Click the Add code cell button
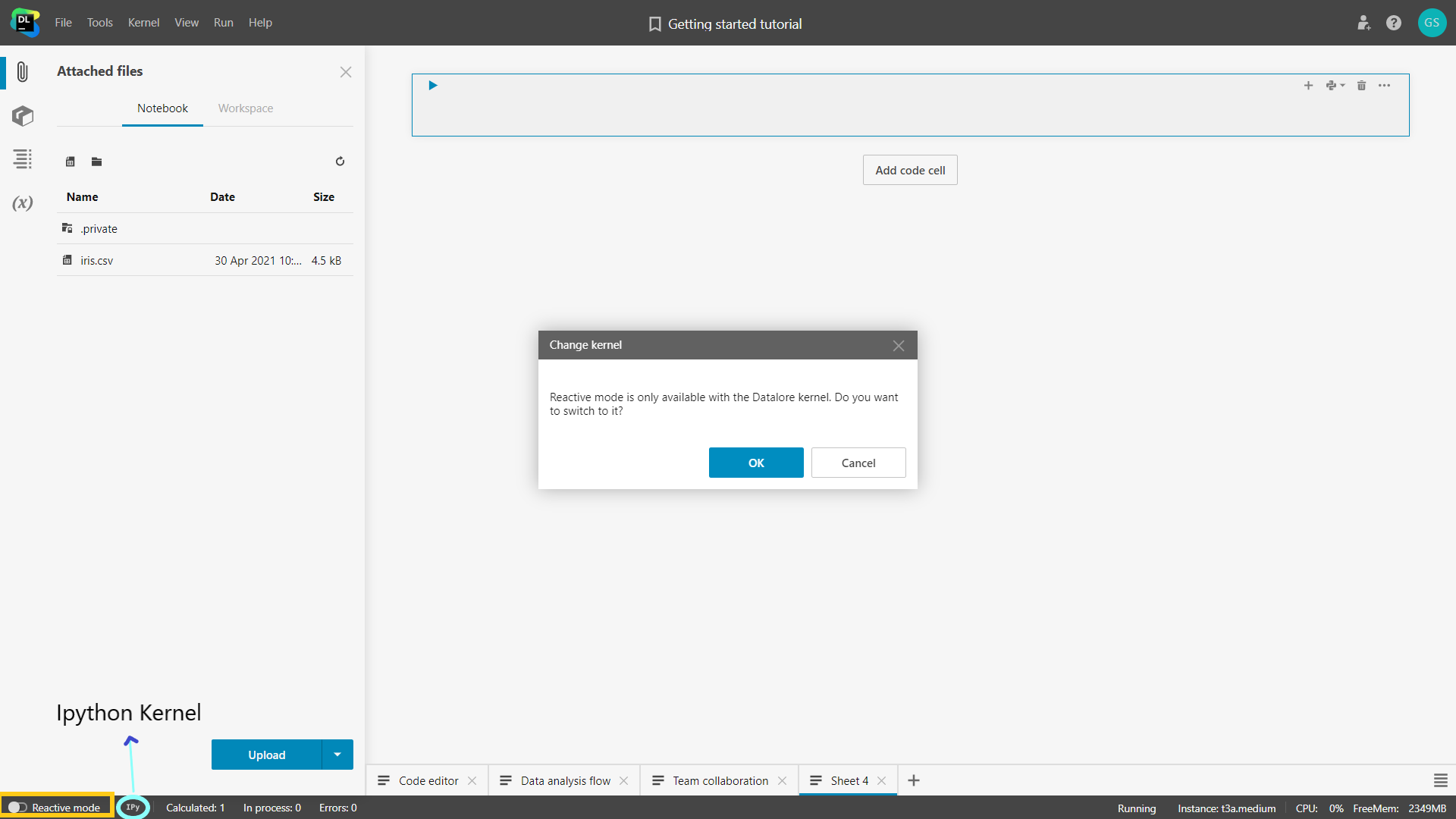 click(x=910, y=170)
